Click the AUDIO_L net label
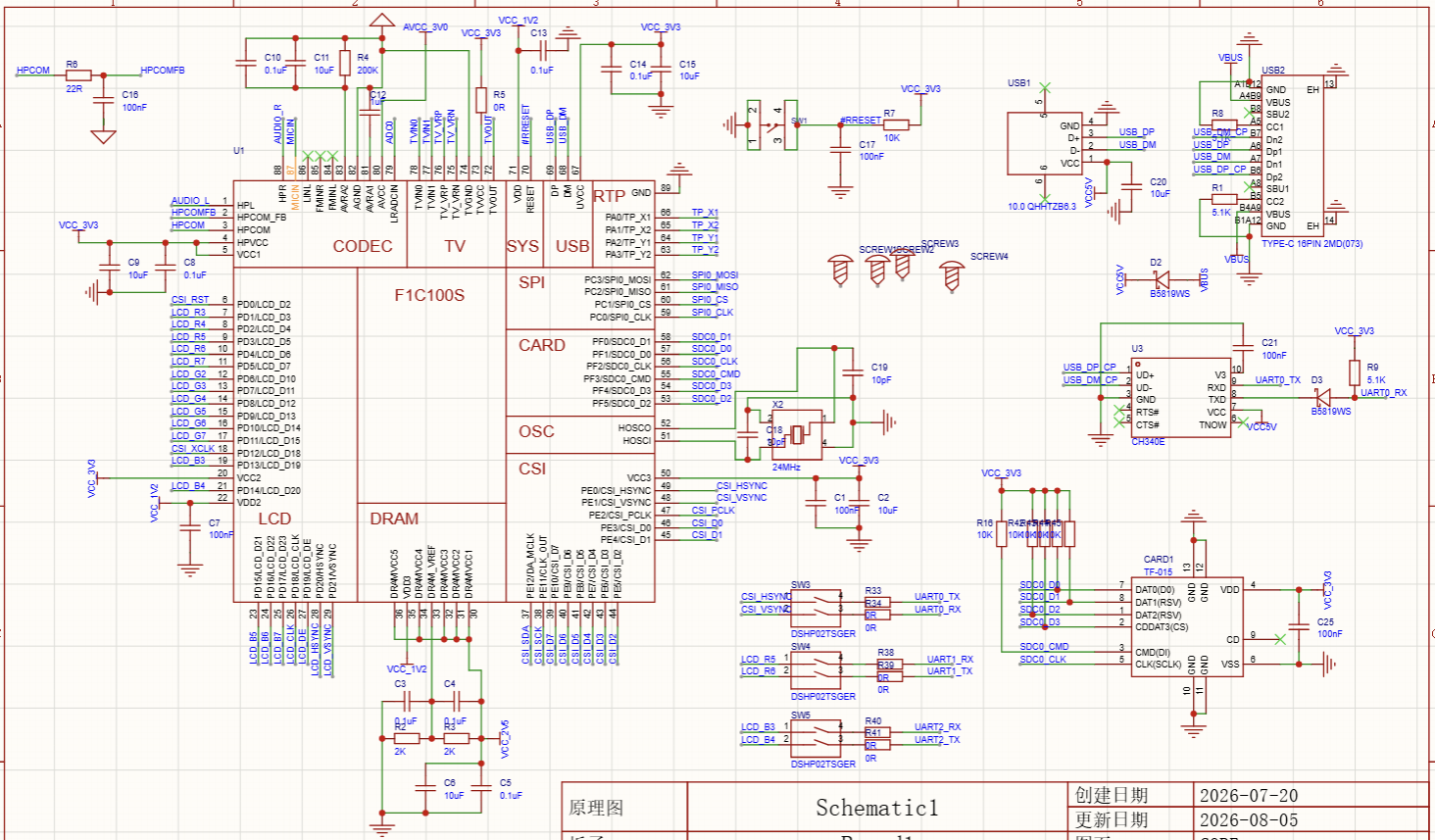1435x840 pixels. pos(191,201)
